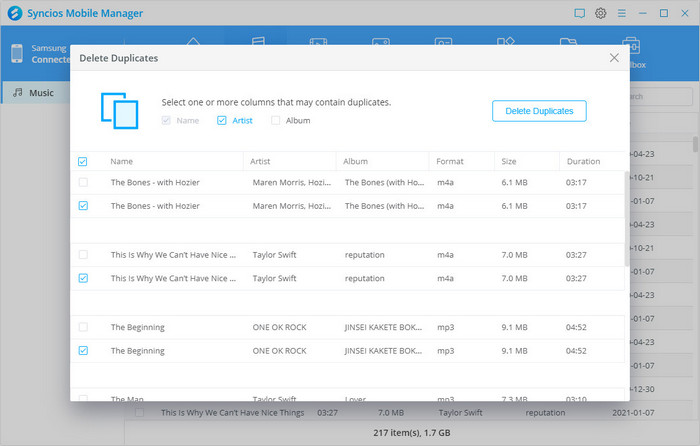The height and width of the screenshot is (446, 700).
Task: Select ONE OK ROCK in first Beginning row
Action: pos(279,327)
